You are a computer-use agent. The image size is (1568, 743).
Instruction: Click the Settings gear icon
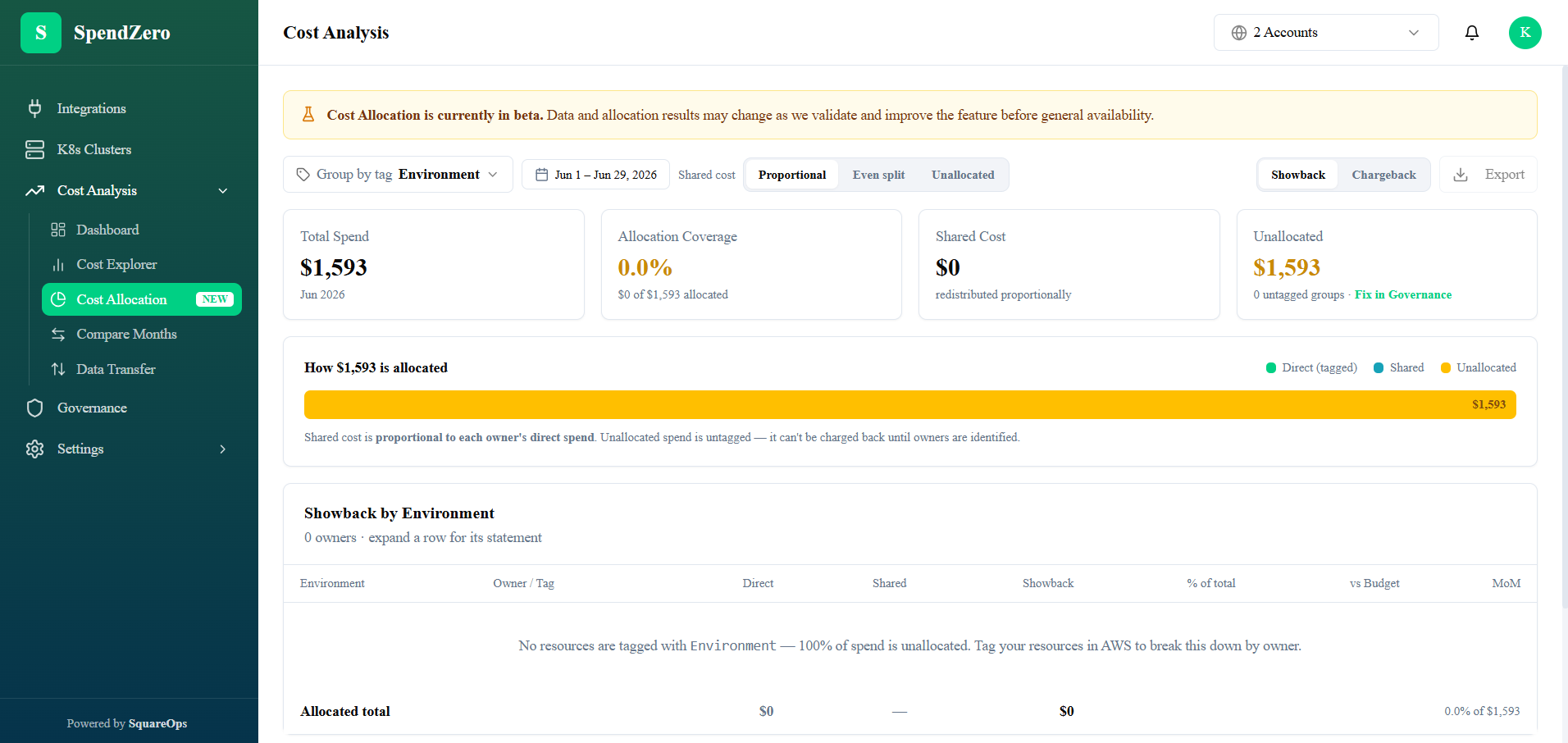pyautogui.click(x=34, y=449)
